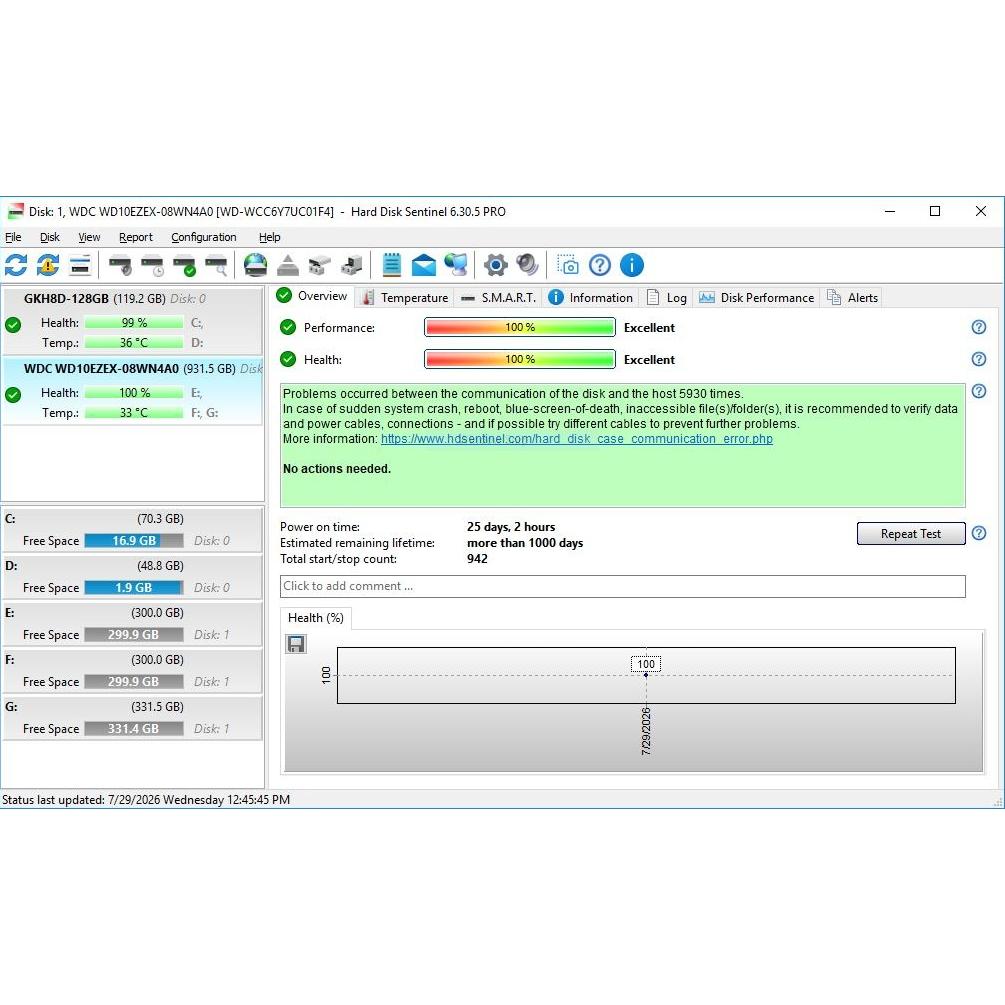Click the comment input field

click(622, 586)
